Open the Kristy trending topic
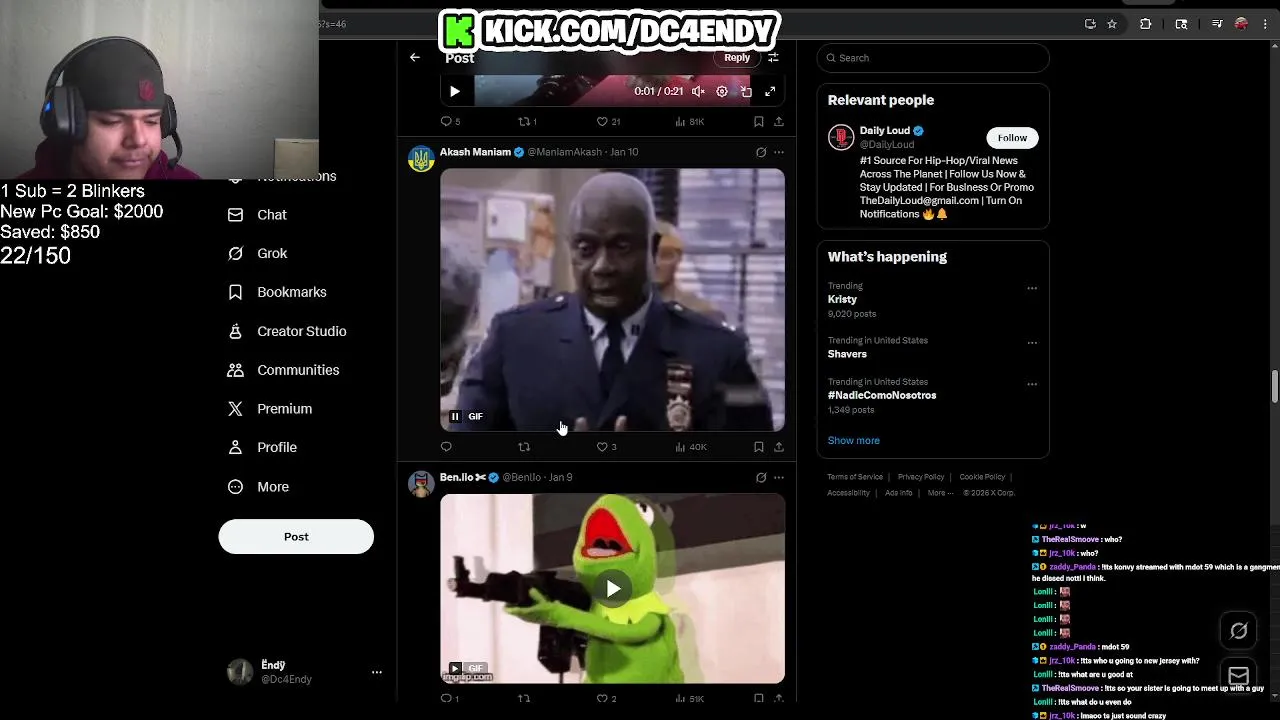Screen dimensions: 1280x720 [x=842, y=299]
